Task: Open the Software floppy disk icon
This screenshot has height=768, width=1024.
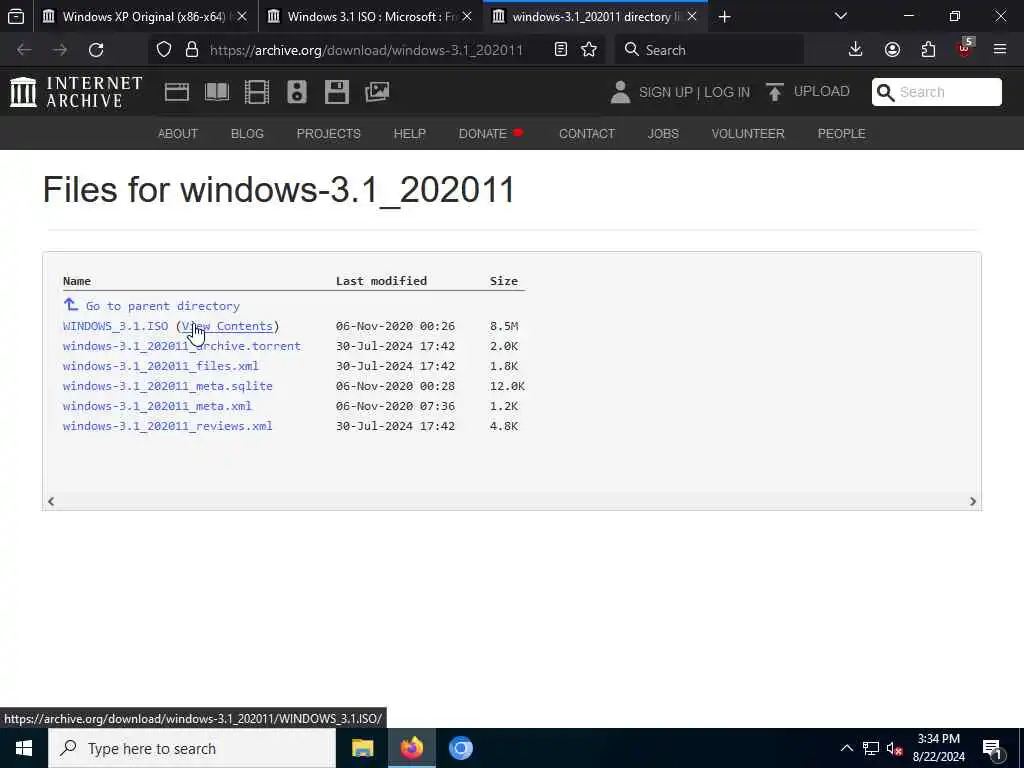Action: pos(337,92)
